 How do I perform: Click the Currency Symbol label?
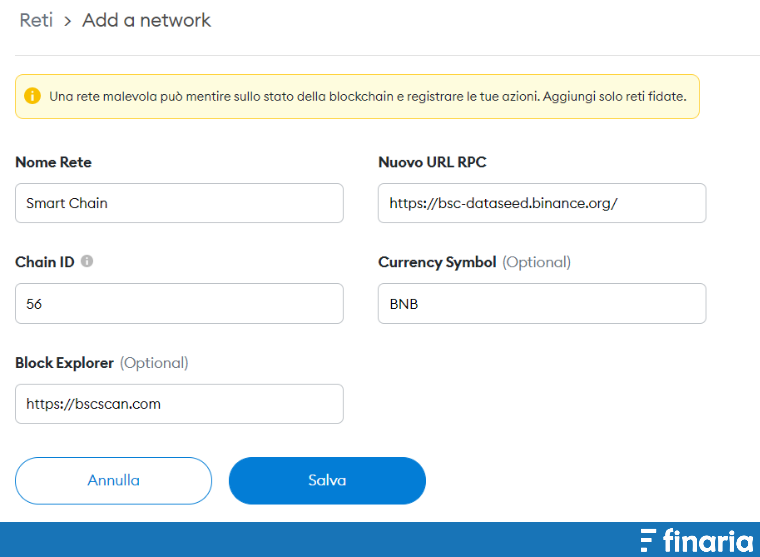click(437, 262)
